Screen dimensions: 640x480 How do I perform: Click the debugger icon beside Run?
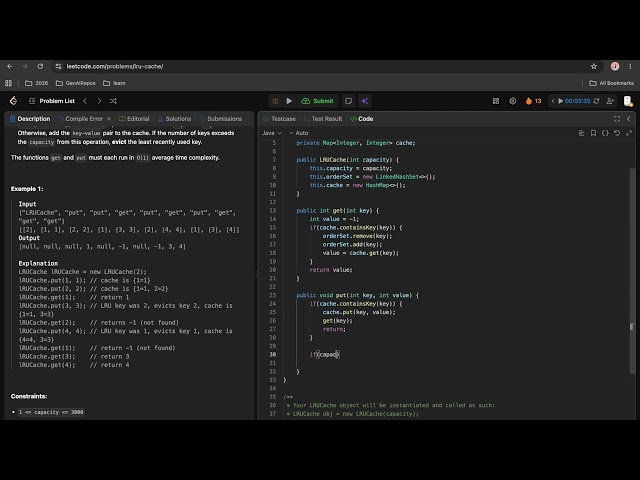click(275, 101)
